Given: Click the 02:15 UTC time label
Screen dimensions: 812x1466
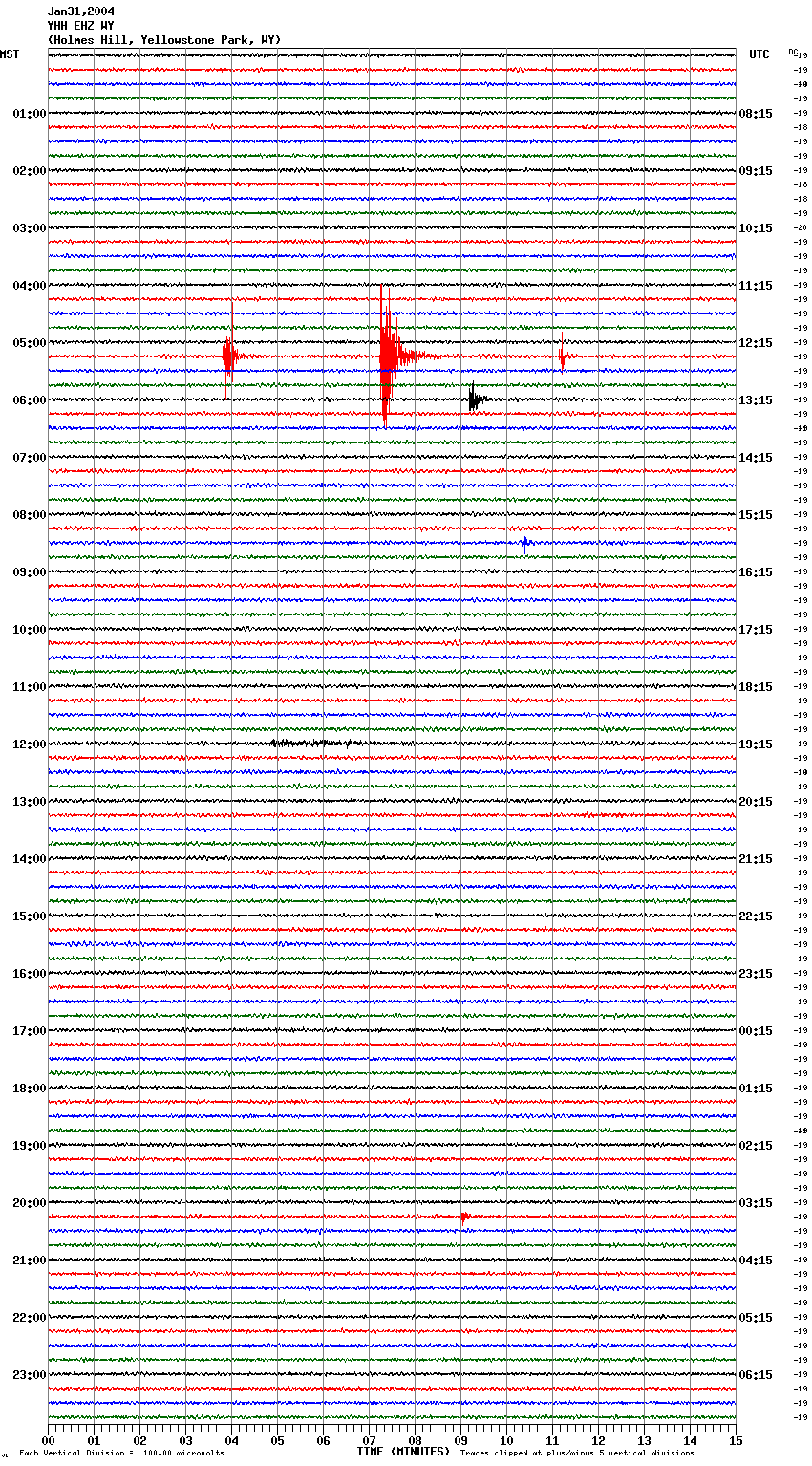Looking at the screenshot, I should point(756,1146).
